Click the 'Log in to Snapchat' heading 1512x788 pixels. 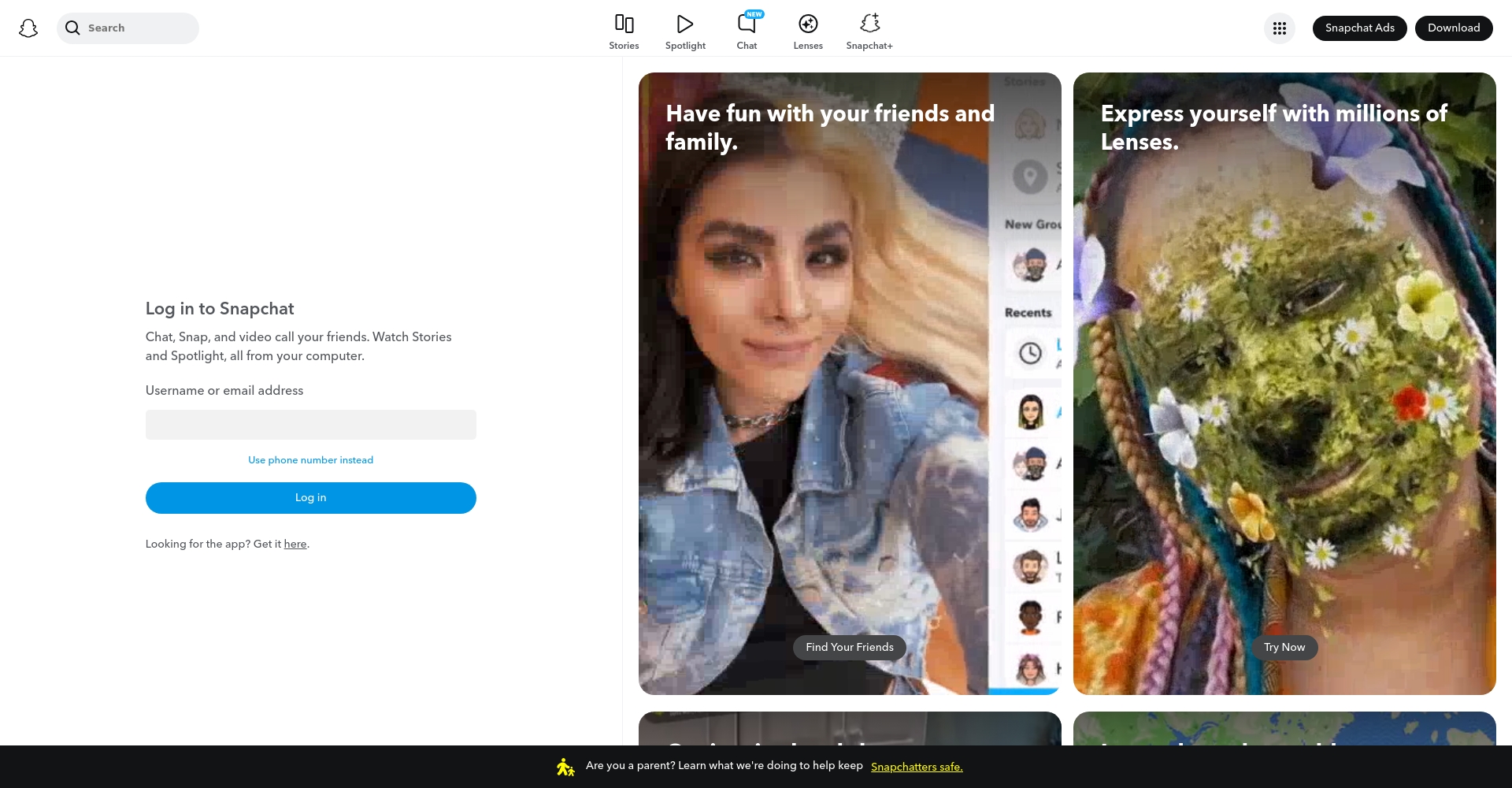click(x=220, y=309)
